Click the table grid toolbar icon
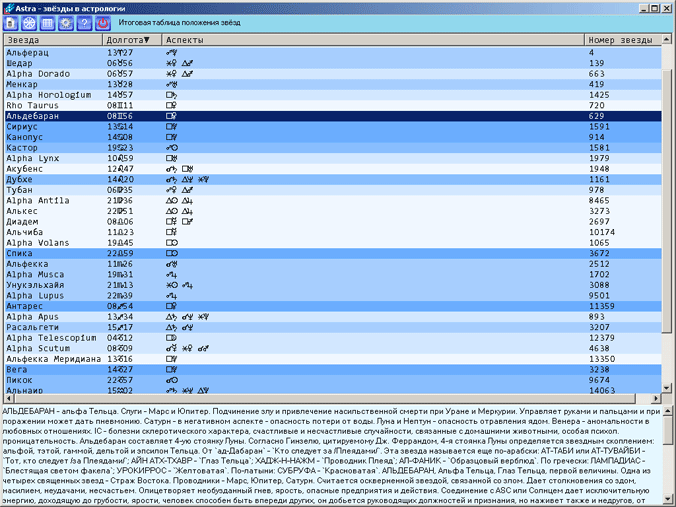Screen dimensions: 676x507 click(x=47, y=21)
